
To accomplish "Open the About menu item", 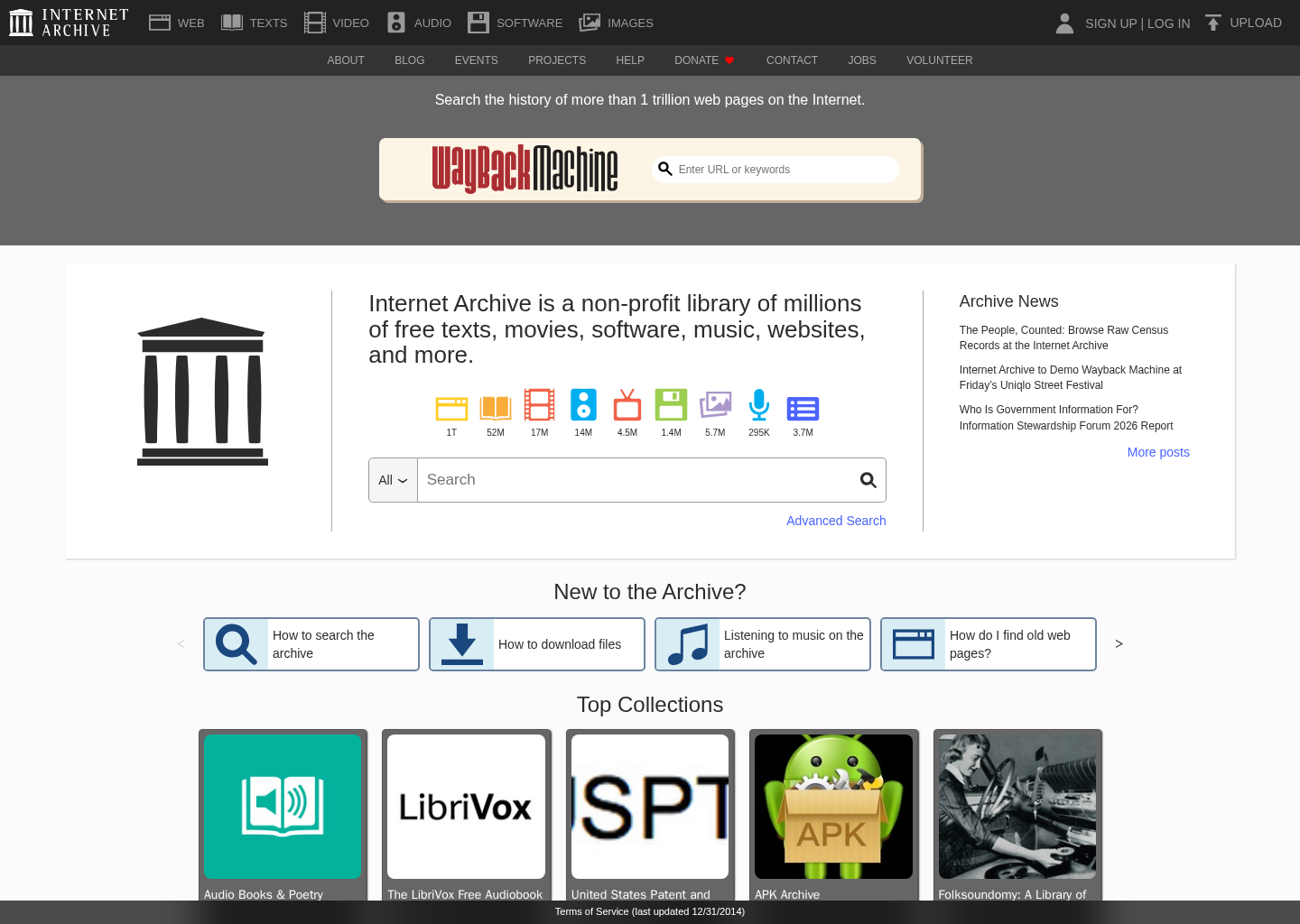I will [x=346, y=60].
